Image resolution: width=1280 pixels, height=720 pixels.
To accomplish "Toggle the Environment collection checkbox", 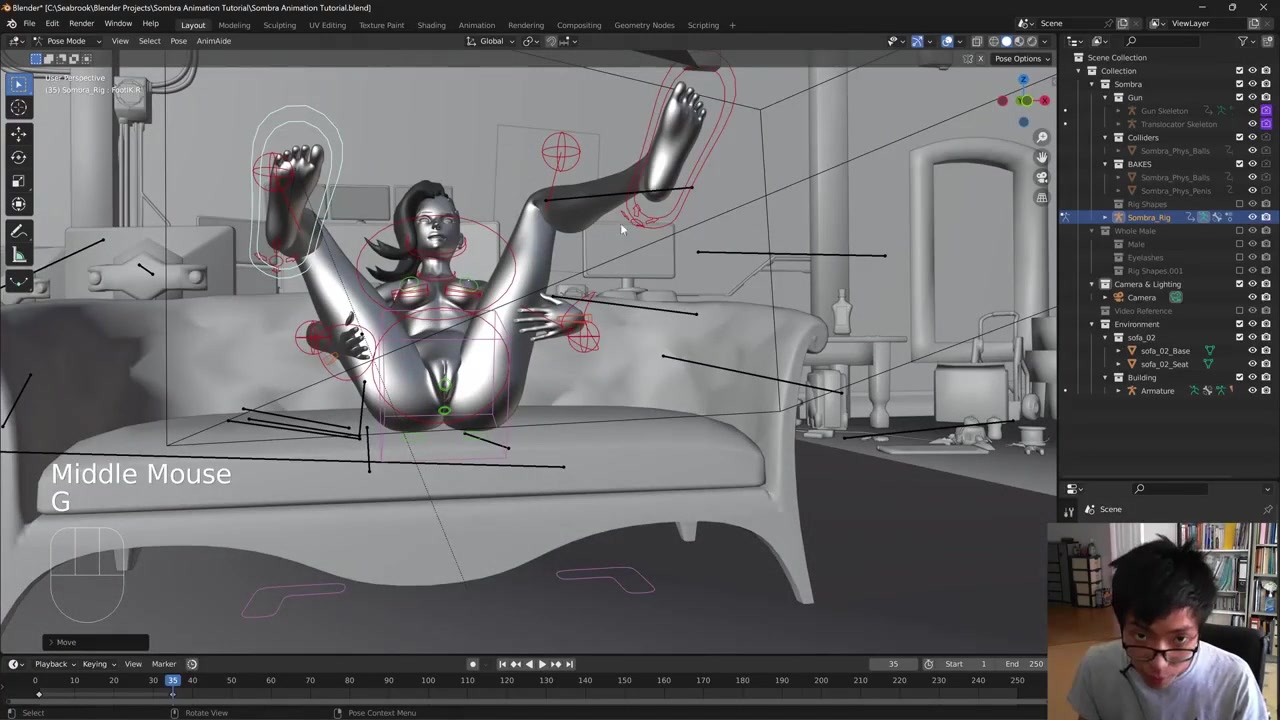I will 1239,324.
